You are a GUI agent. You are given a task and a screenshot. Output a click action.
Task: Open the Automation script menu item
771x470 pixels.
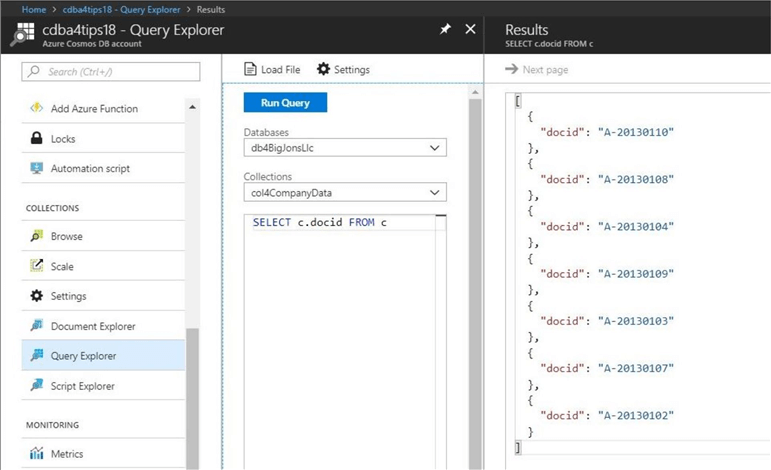coord(103,168)
